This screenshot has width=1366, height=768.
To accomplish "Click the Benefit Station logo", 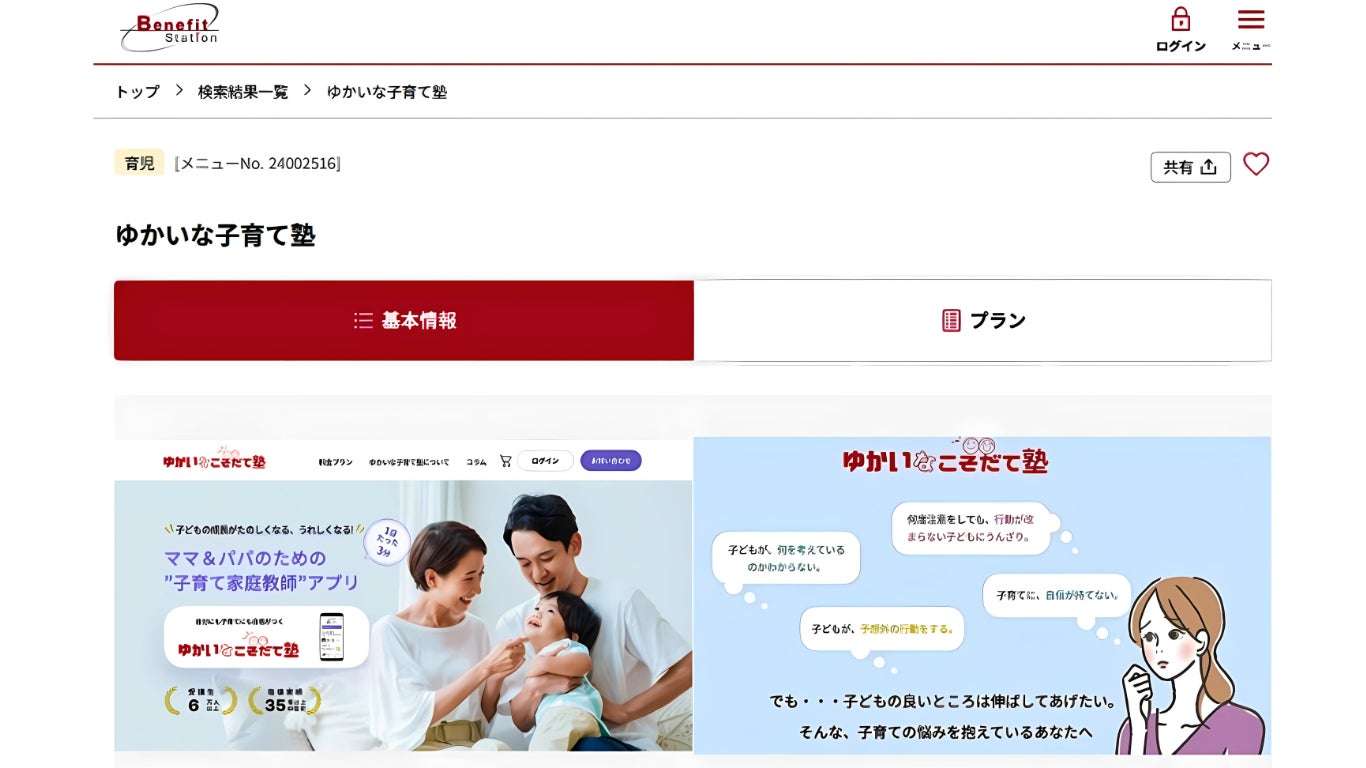I will 170,27.
